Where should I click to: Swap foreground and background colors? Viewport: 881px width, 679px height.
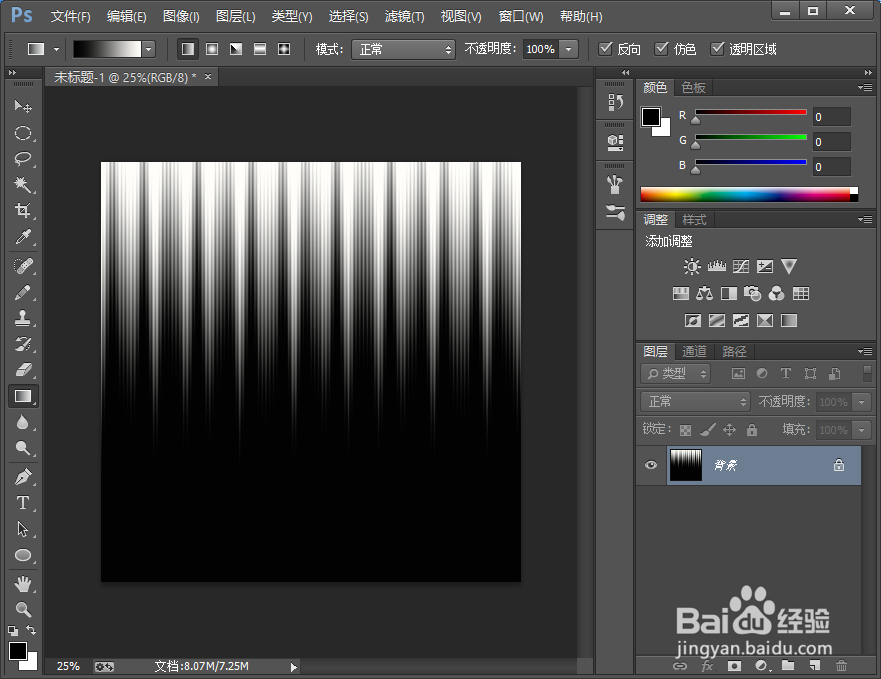click(31, 630)
